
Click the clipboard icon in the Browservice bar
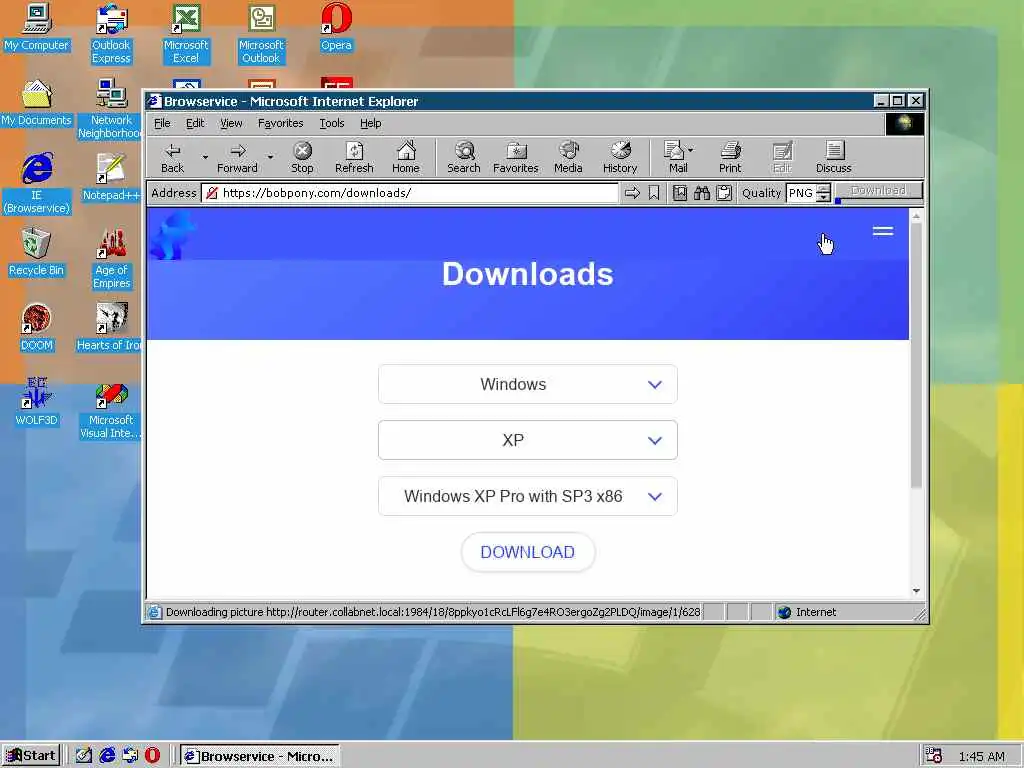point(724,193)
